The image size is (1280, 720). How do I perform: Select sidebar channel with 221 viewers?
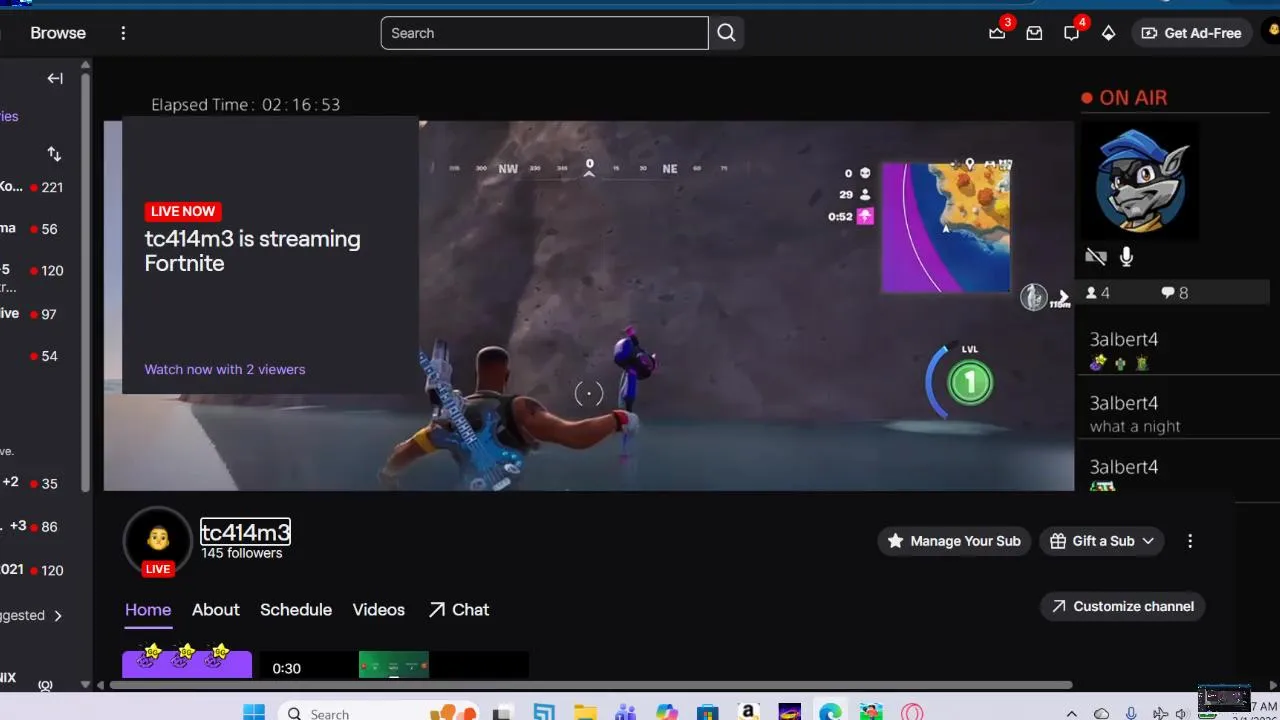point(32,187)
